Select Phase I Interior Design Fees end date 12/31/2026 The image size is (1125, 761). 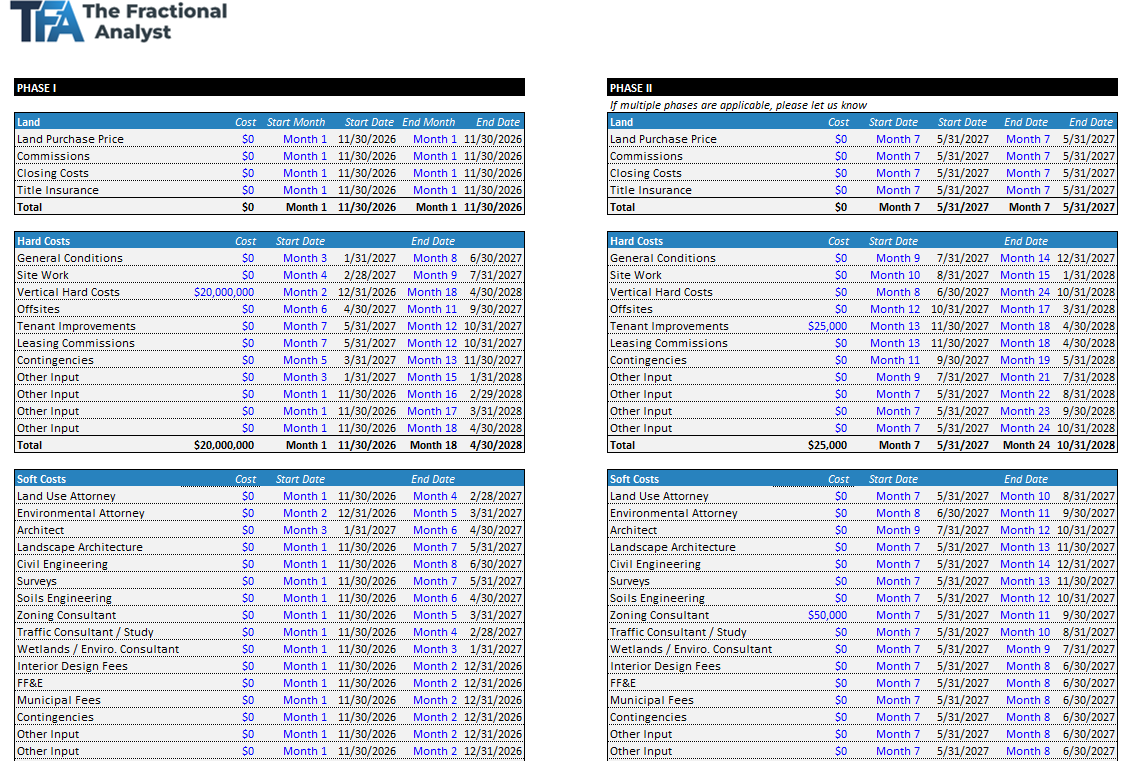pyautogui.click(x=493, y=666)
